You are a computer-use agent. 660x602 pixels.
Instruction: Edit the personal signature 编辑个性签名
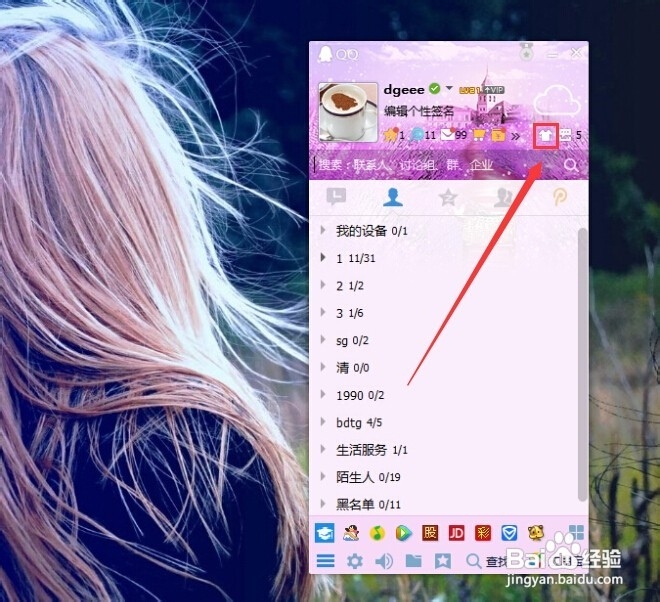(419, 111)
